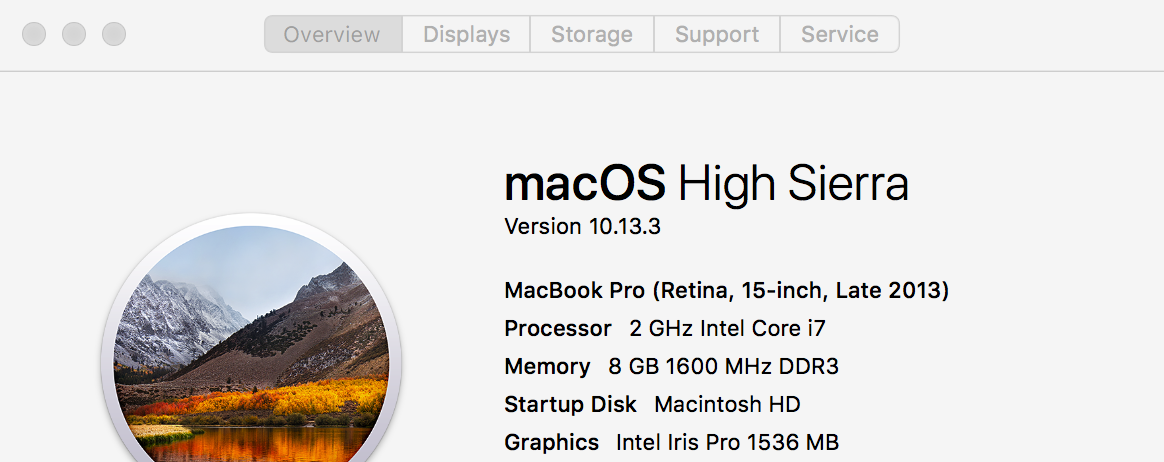
Task: Click the Startup Disk label
Action: tap(570, 405)
